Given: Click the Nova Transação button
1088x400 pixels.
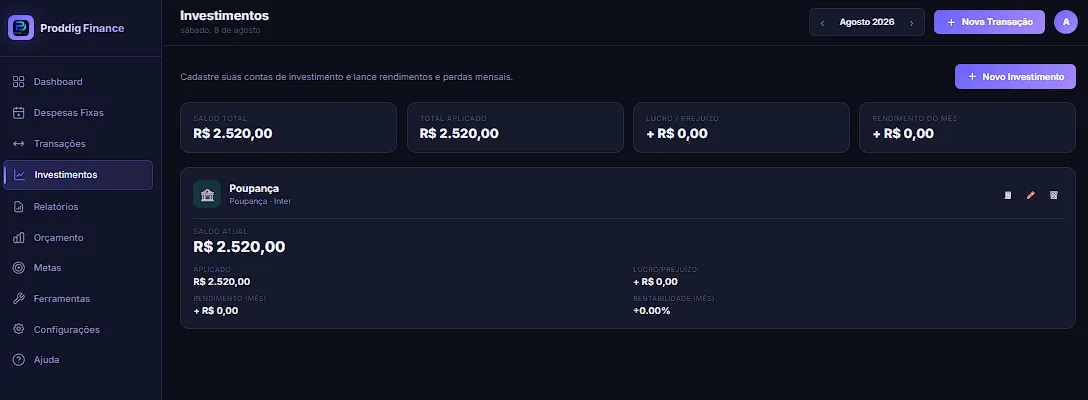Looking at the screenshot, I should pyautogui.click(x=989, y=22).
